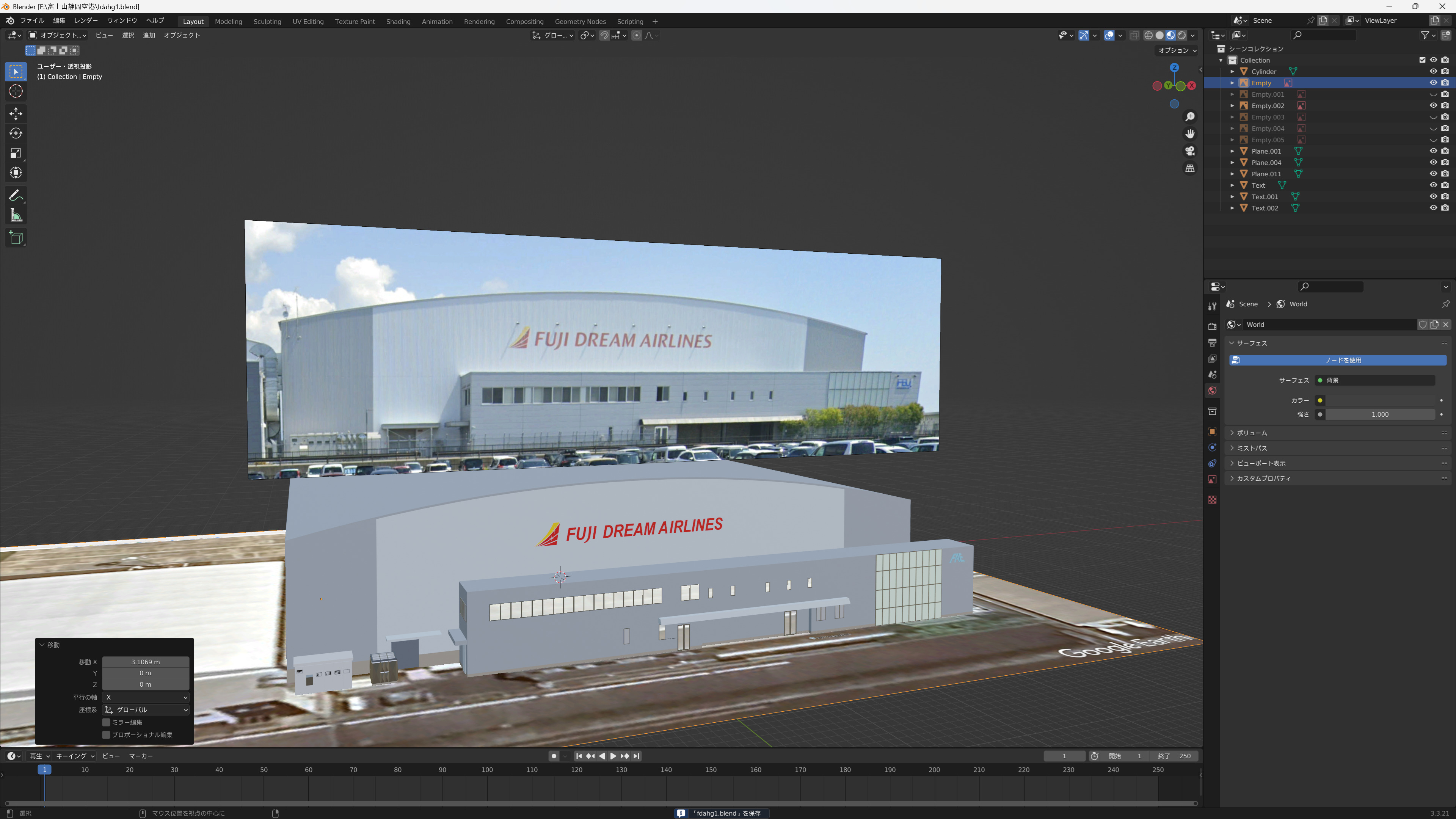
Task: Open the ファイル menu
Action: (32, 21)
